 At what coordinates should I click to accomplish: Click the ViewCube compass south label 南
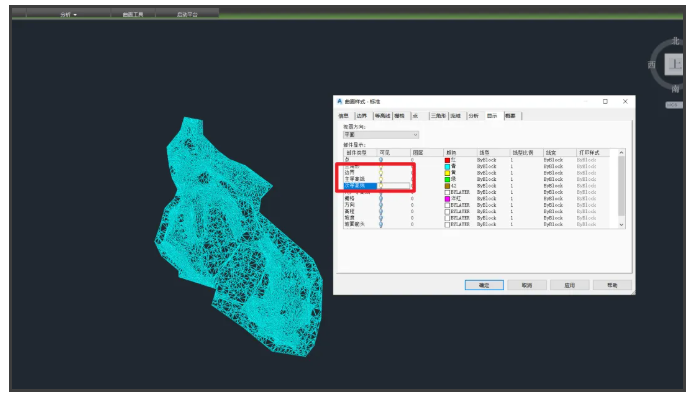click(x=675, y=89)
